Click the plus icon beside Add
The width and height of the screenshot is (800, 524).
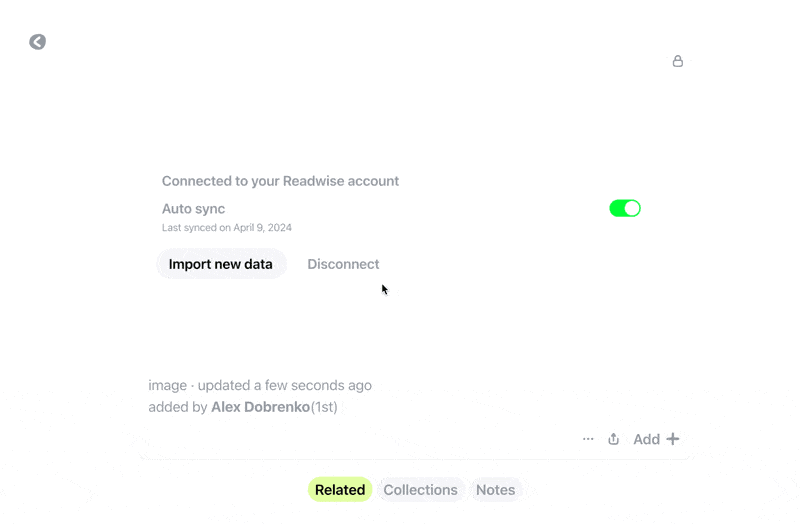[673, 439]
